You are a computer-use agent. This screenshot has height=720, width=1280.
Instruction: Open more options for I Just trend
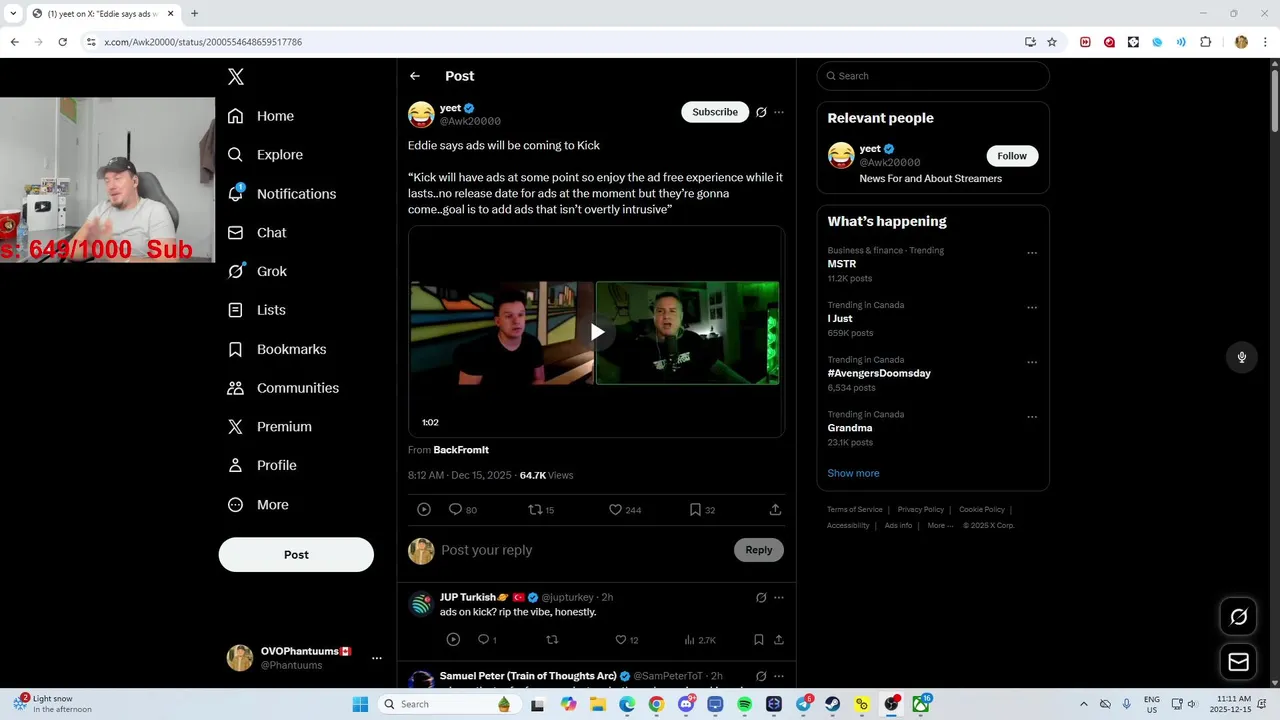click(x=1032, y=308)
